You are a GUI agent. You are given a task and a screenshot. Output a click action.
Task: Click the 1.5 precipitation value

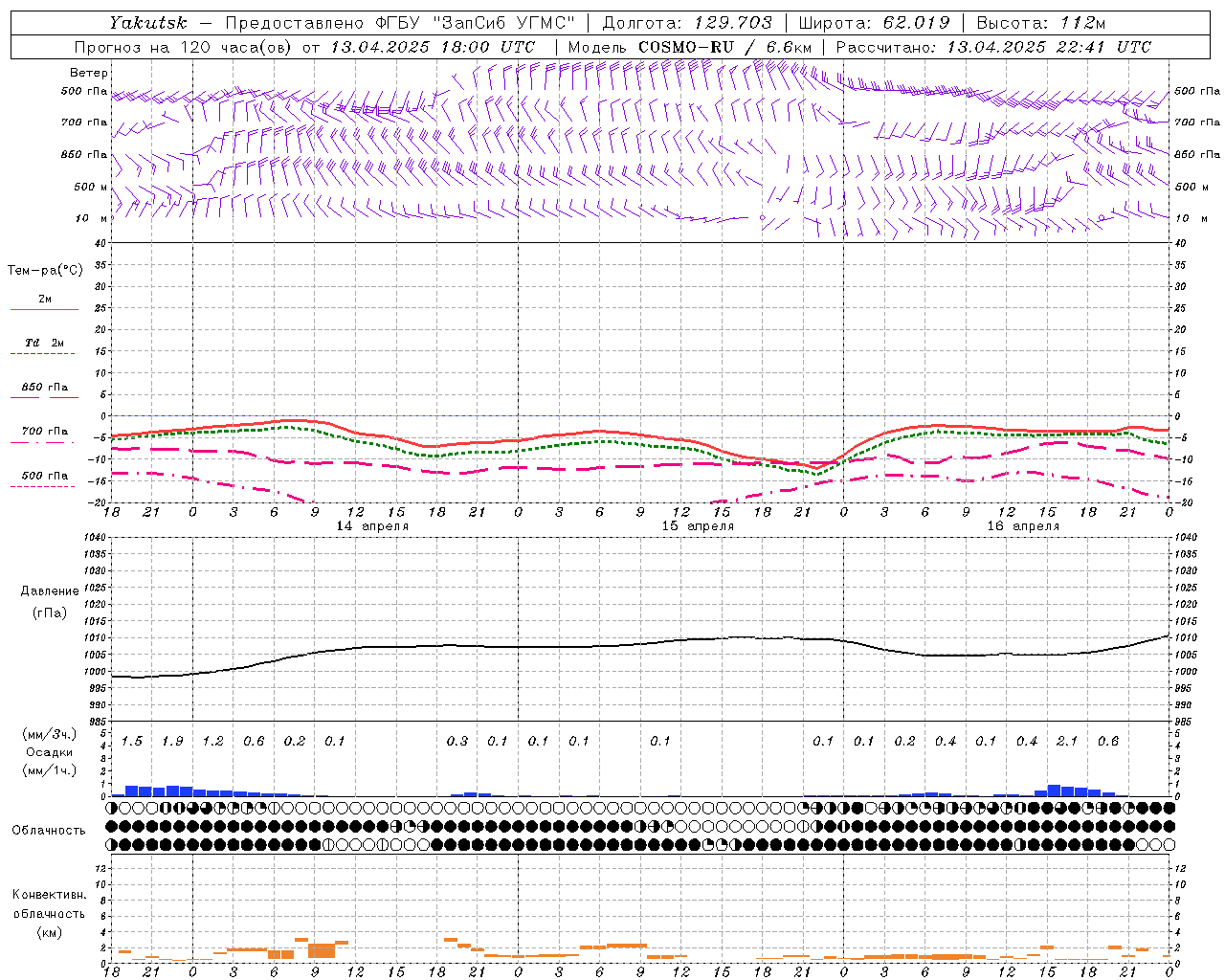pyautogui.click(x=132, y=741)
